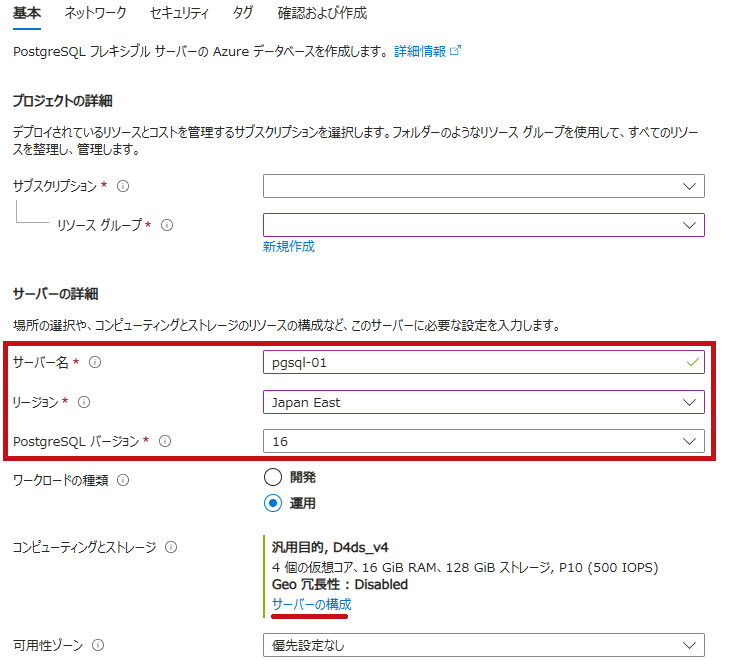Image resolution: width=730 pixels, height=667 pixels.
Task: Expand the PostgreSQL version 16 dropdown
Action: [484, 441]
